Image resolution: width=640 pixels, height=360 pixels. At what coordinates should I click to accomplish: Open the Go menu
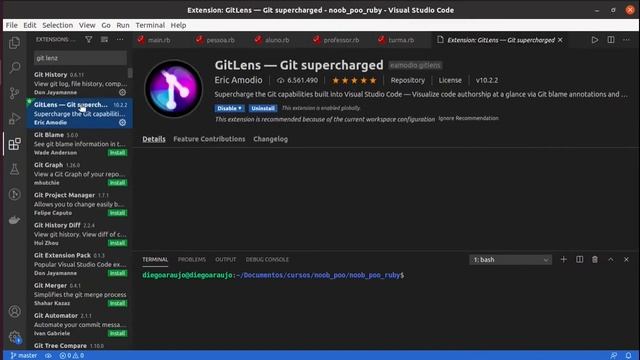[106, 25]
